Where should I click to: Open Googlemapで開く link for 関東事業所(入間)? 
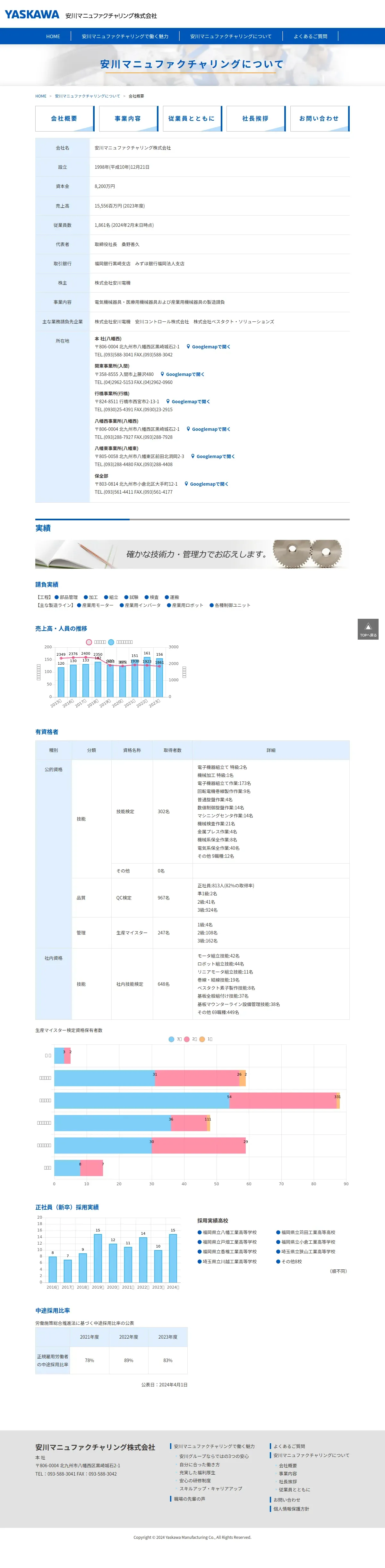[x=185, y=374]
